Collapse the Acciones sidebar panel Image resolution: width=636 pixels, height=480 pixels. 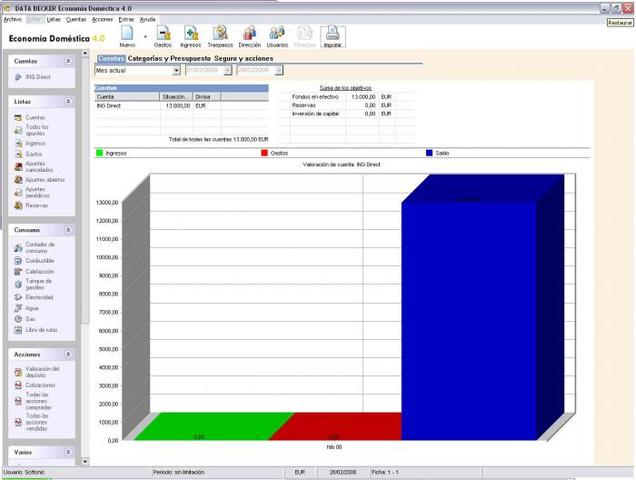pyautogui.click(x=68, y=354)
